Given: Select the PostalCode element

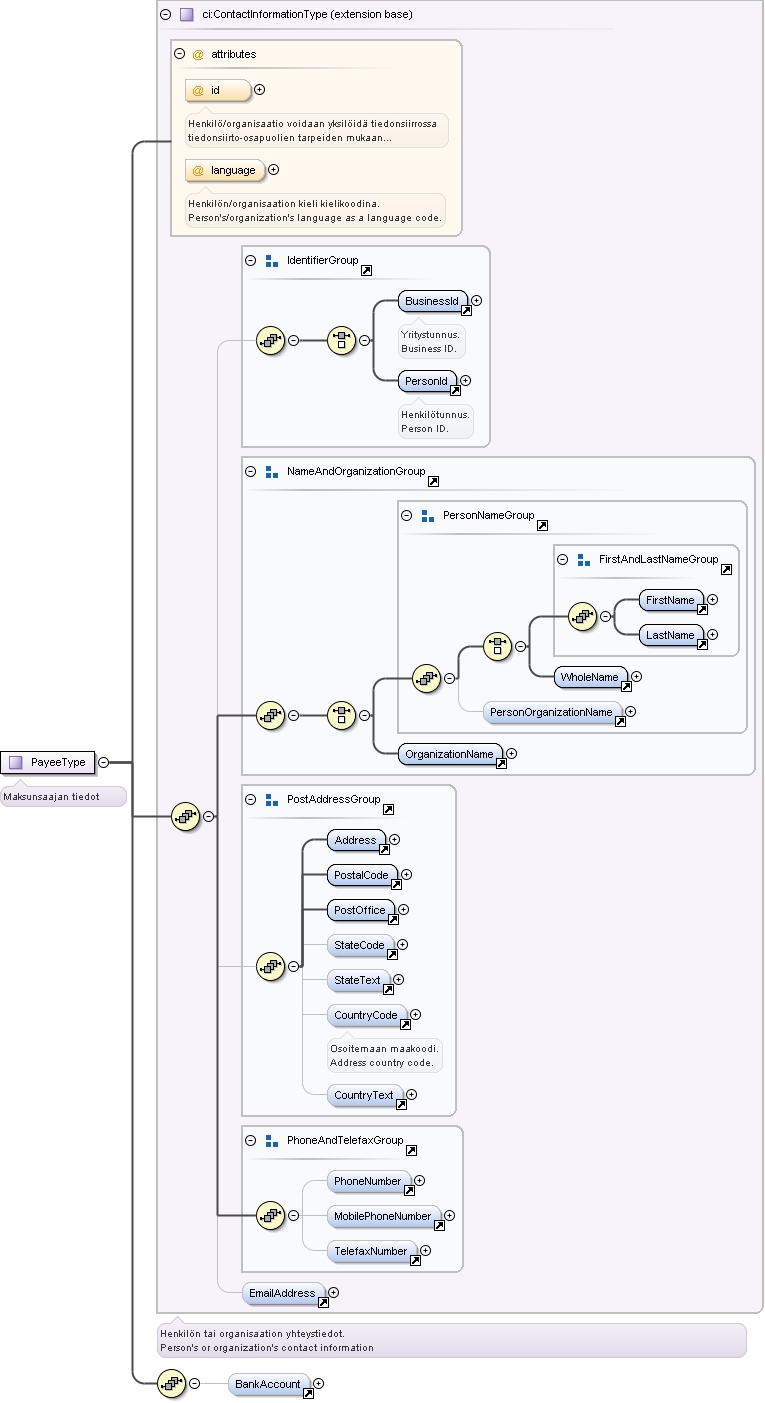Looking at the screenshot, I should [363, 876].
